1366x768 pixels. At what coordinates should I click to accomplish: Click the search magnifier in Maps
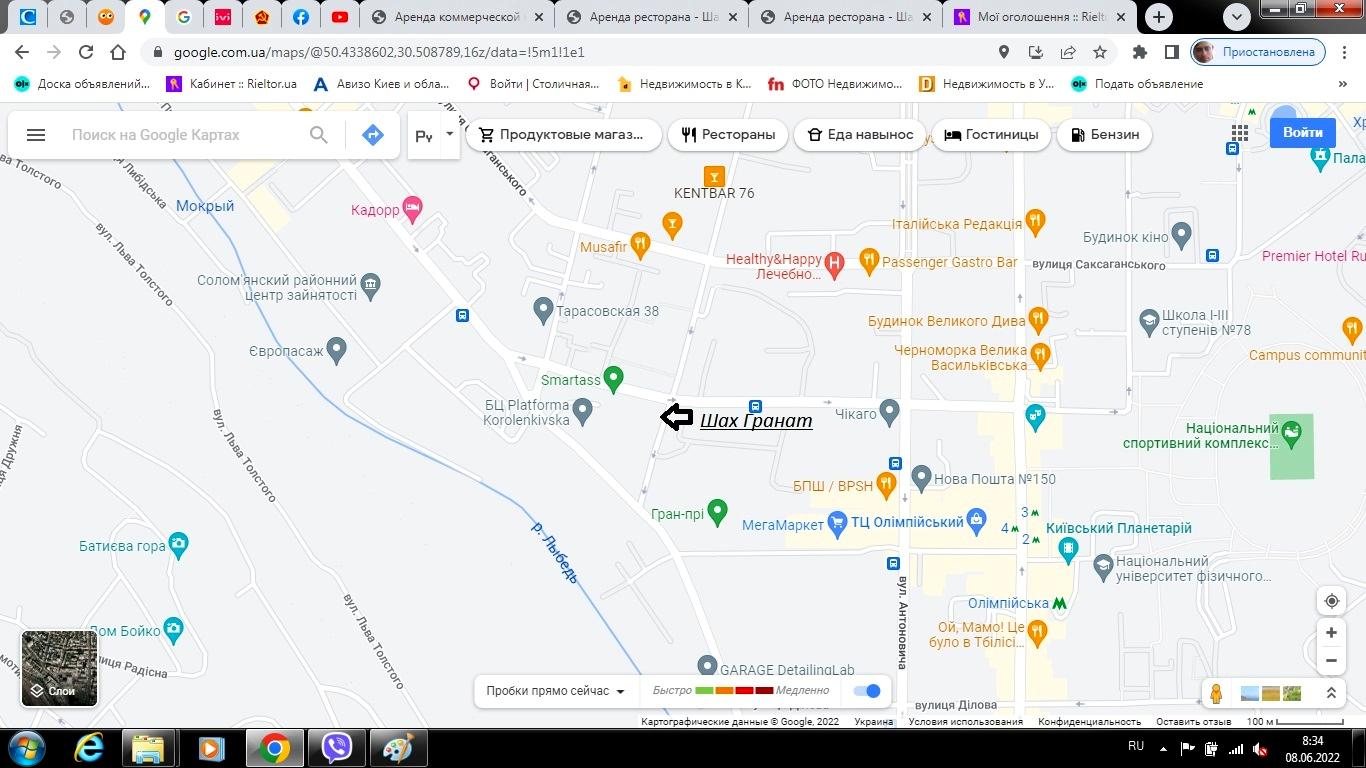click(318, 135)
